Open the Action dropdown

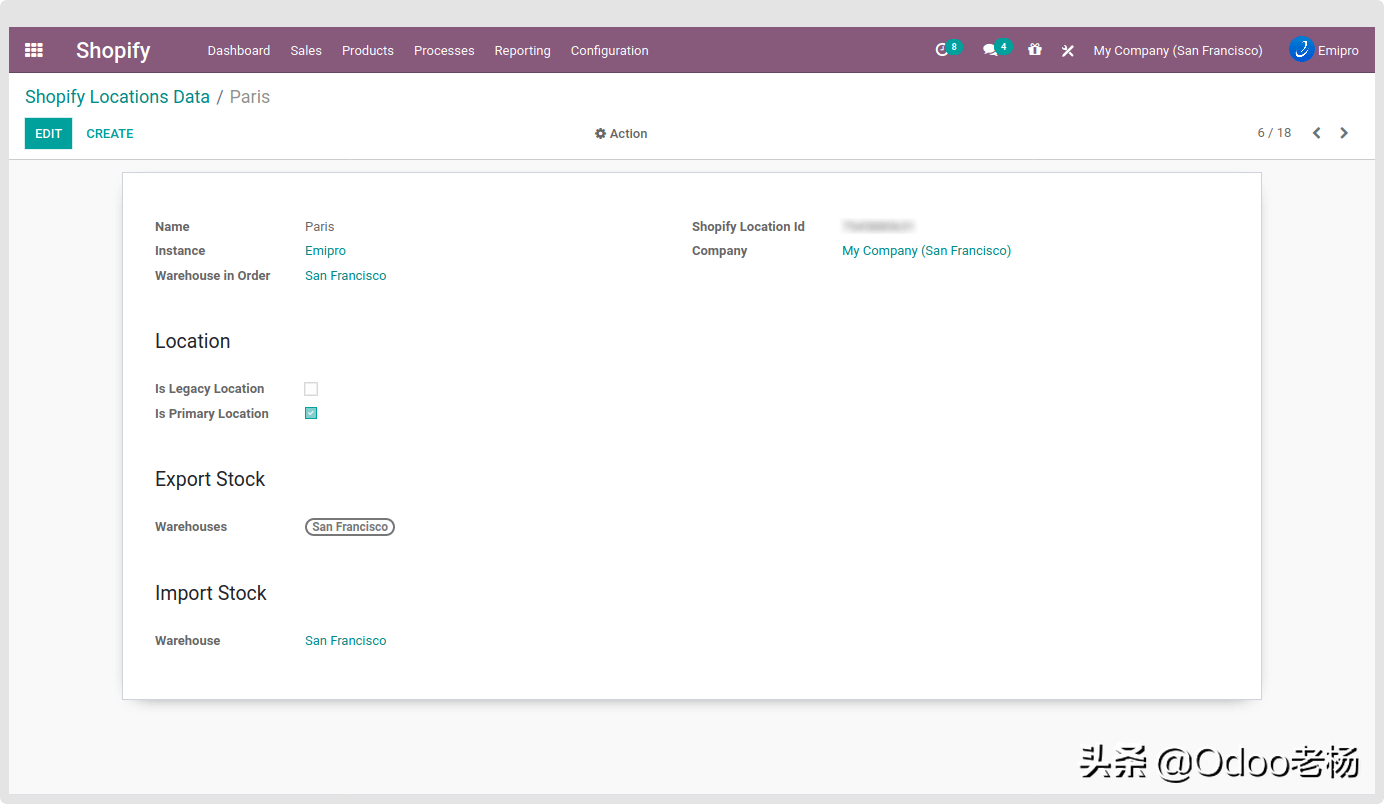621,134
